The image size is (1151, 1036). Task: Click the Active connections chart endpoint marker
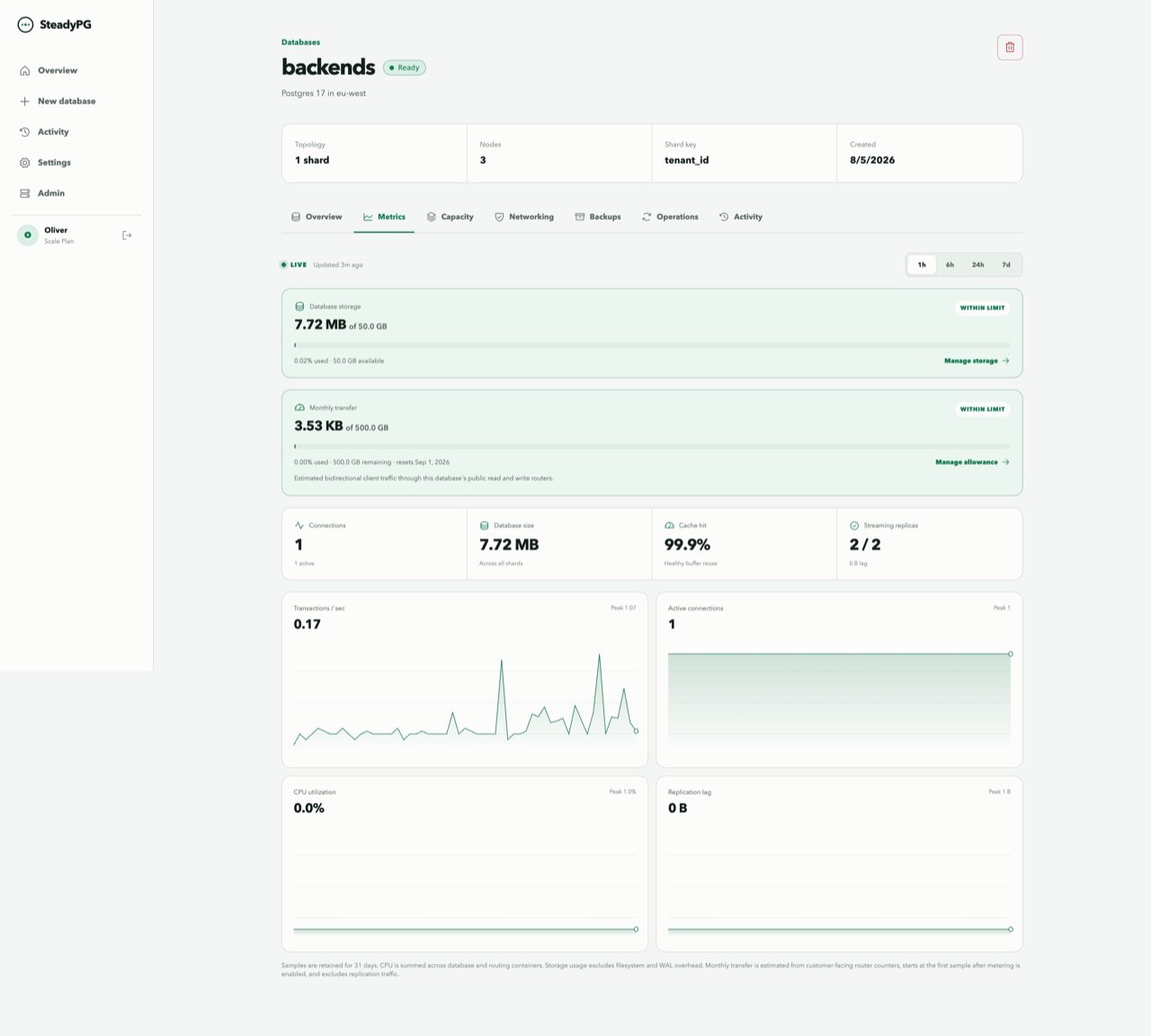point(1011,654)
